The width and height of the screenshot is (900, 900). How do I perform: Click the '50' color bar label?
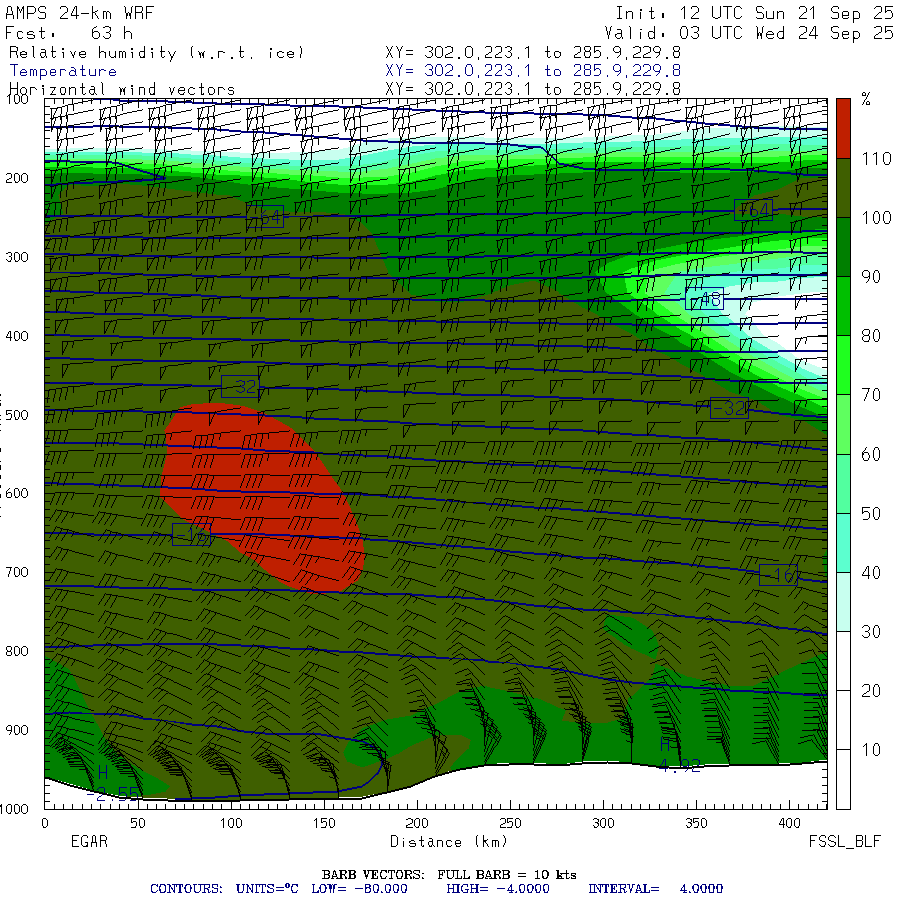pos(871,513)
